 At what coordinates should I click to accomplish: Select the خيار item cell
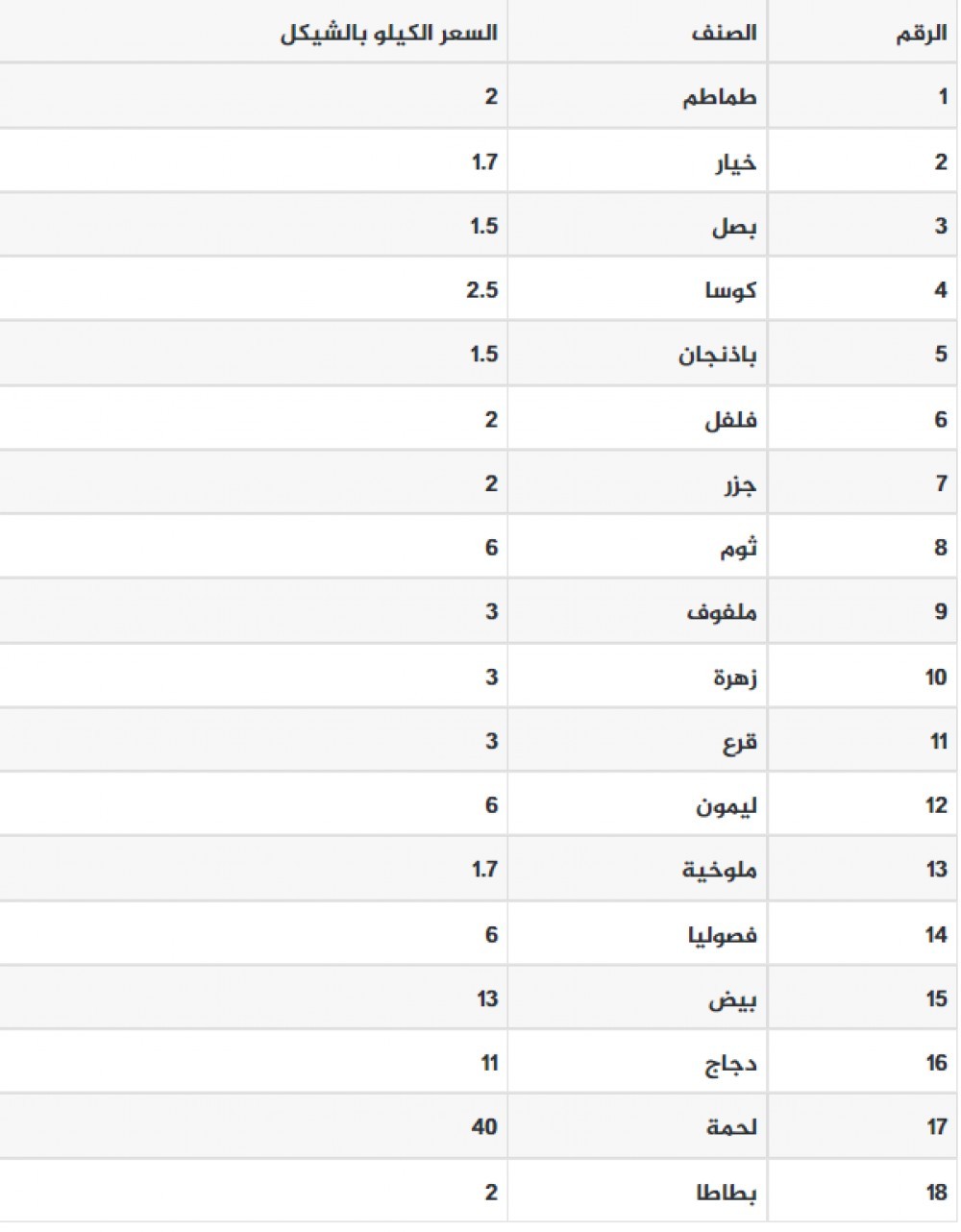coord(735,162)
